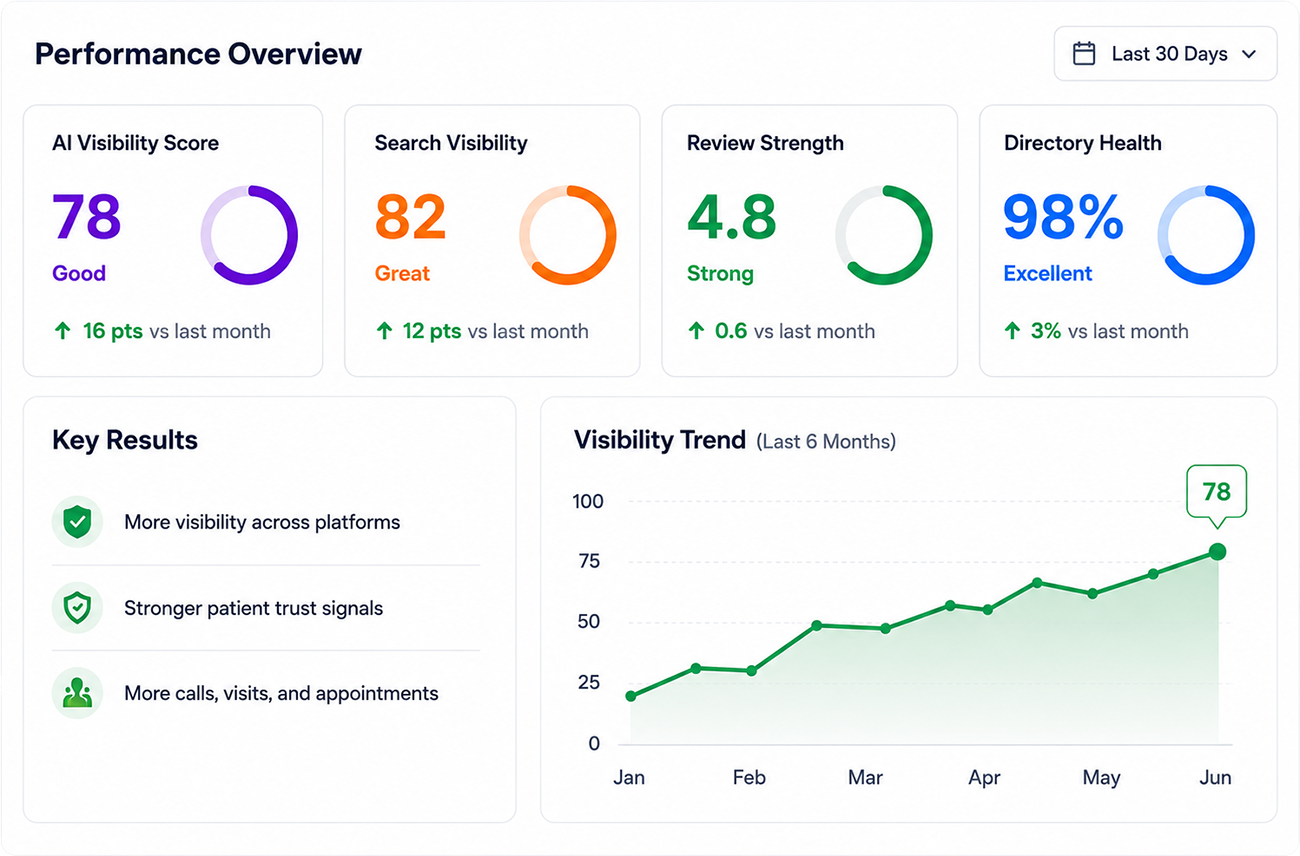
Task: Click the 25 y-axis label
Action: [x=588, y=683]
